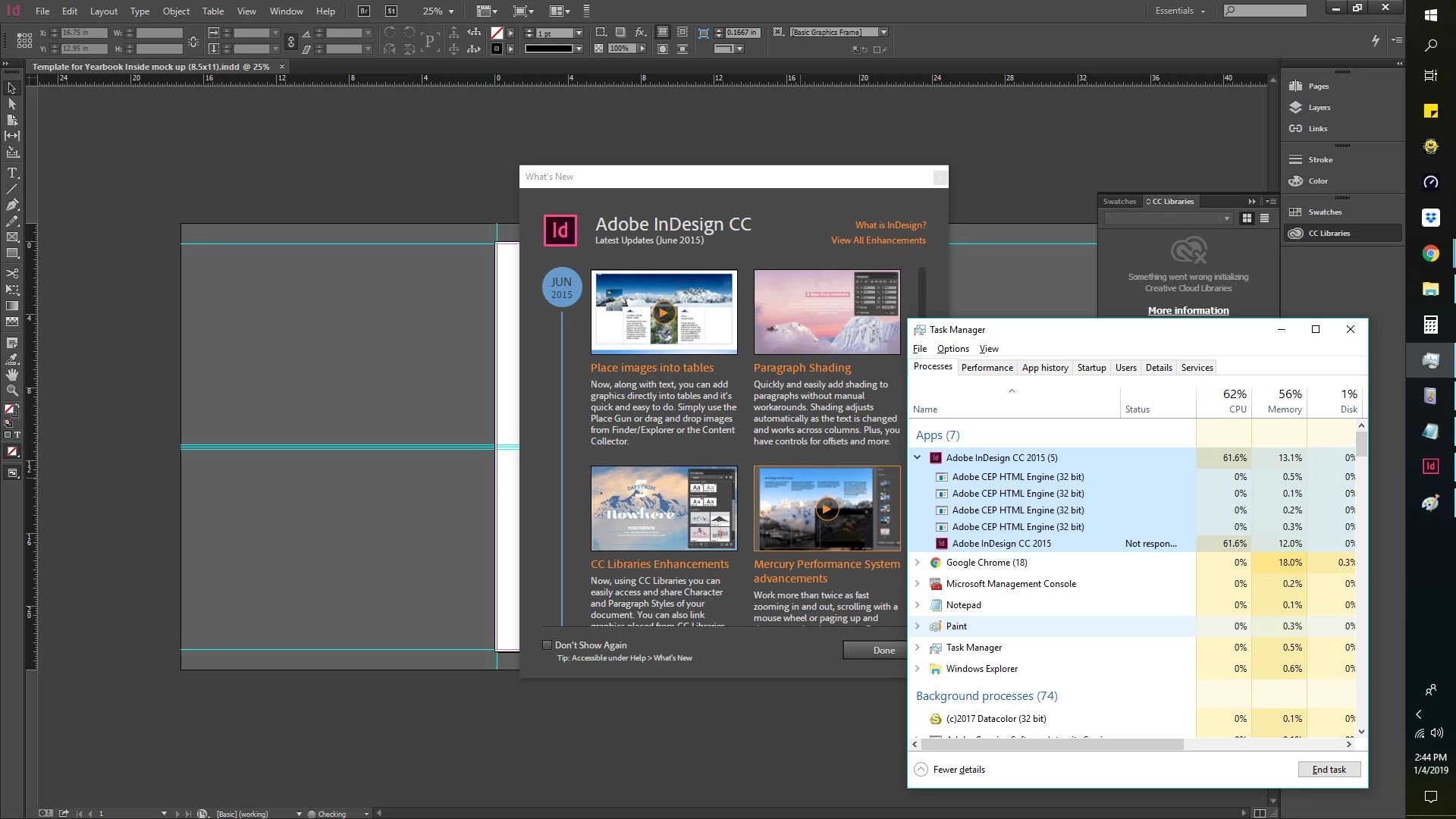
Task: Check the Don't Show Again checkbox
Action: (547, 645)
